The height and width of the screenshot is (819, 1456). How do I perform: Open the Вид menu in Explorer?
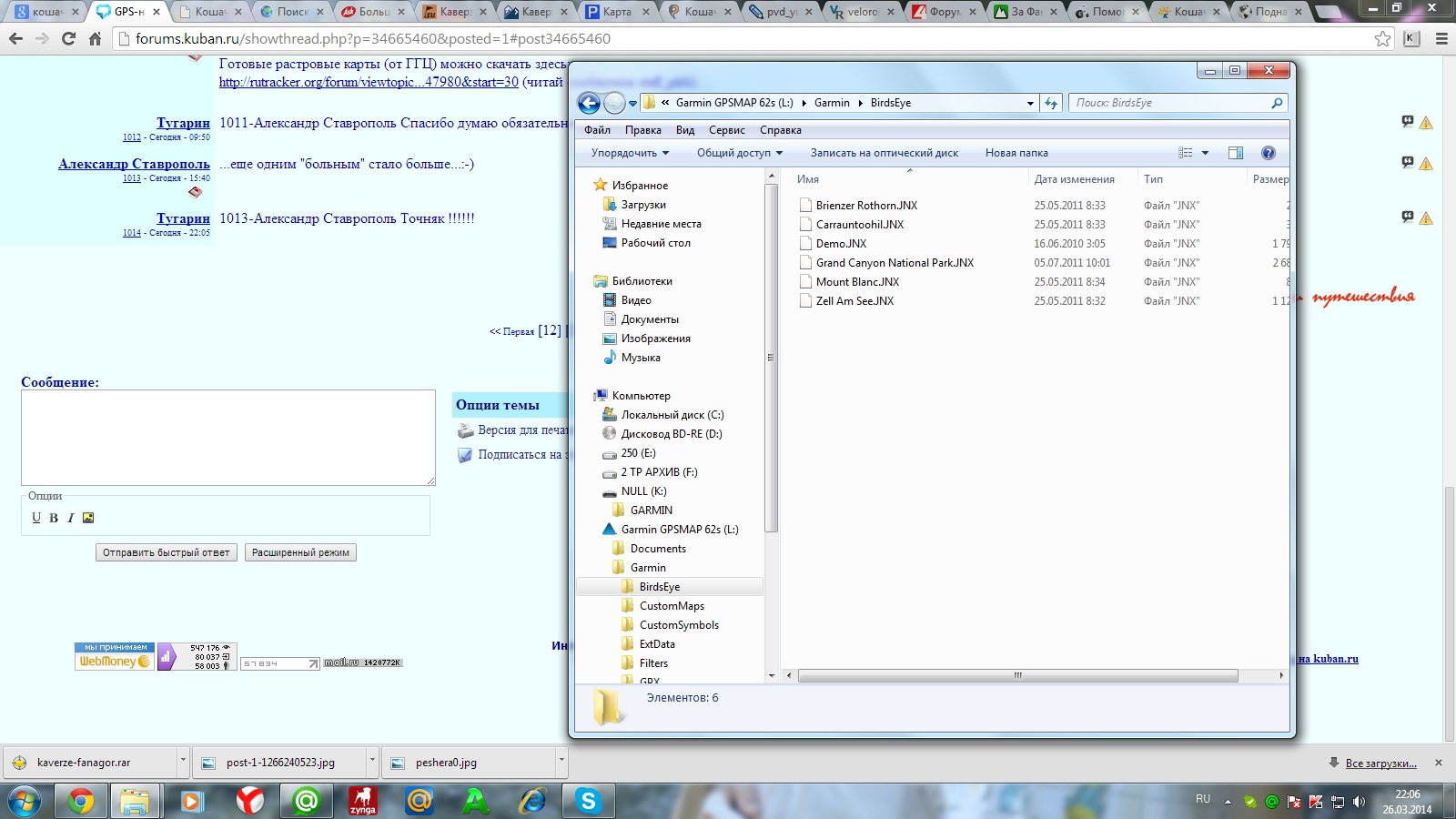[x=685, y=130]
